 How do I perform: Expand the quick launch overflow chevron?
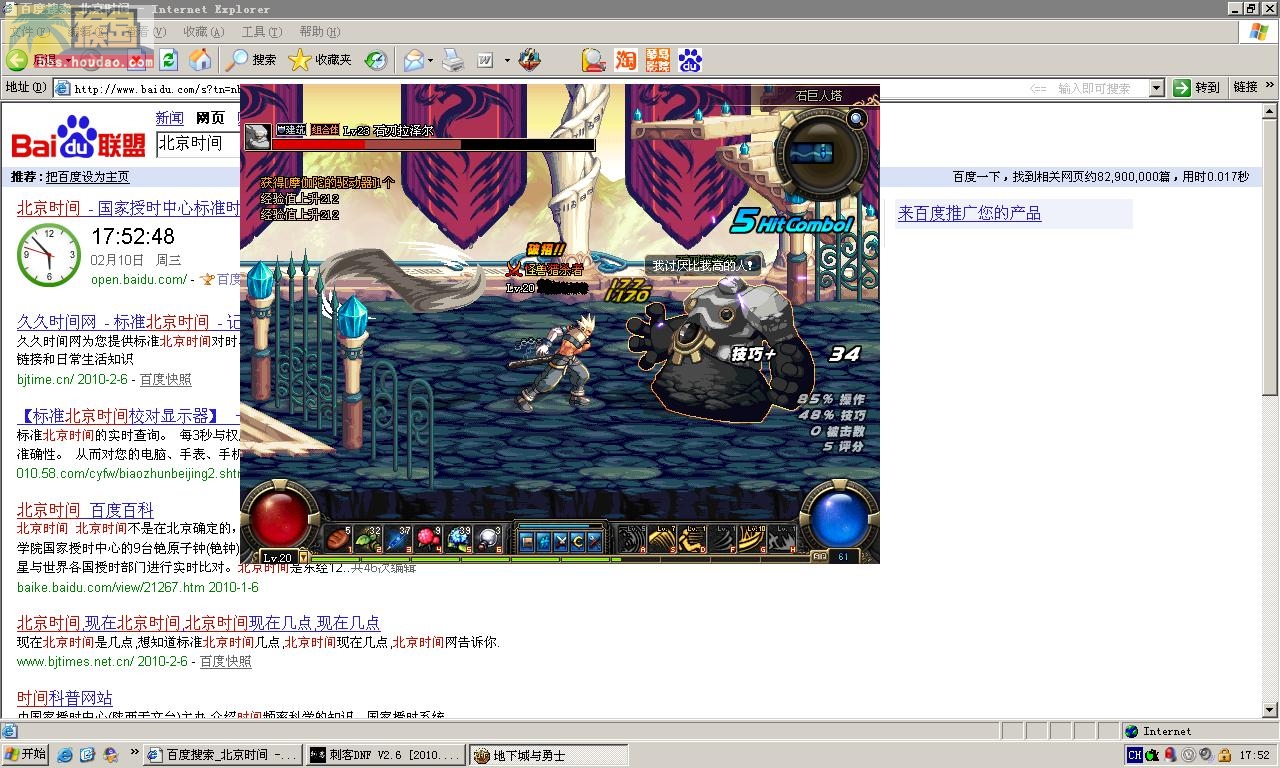[134, 752]
